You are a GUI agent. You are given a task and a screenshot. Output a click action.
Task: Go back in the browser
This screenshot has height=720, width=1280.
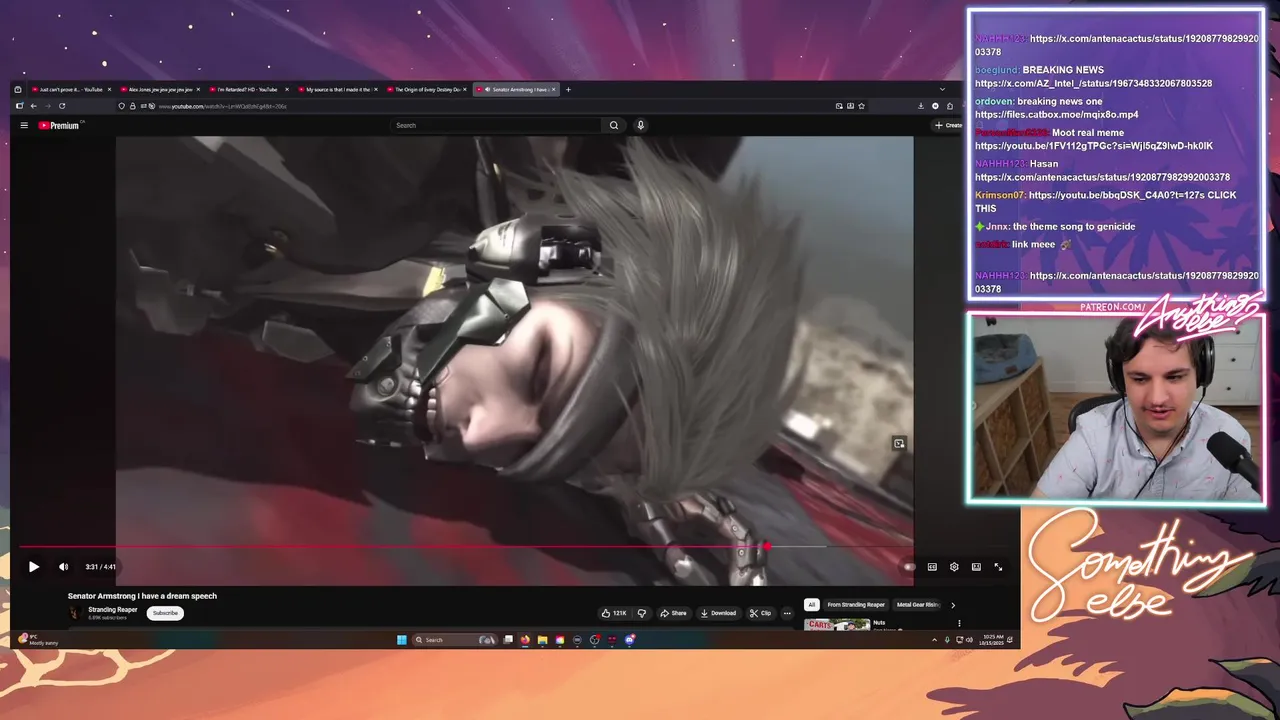coord(33,106)
